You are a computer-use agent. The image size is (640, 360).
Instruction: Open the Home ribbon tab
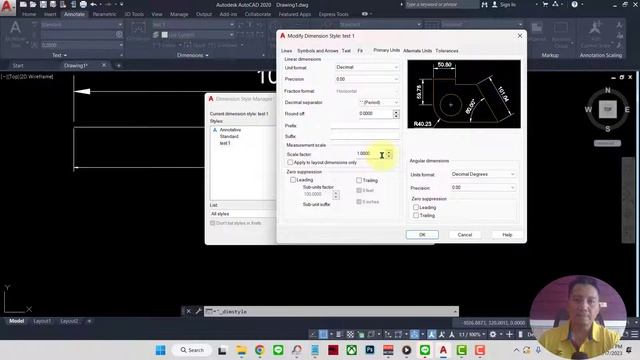tap(29, 14)
